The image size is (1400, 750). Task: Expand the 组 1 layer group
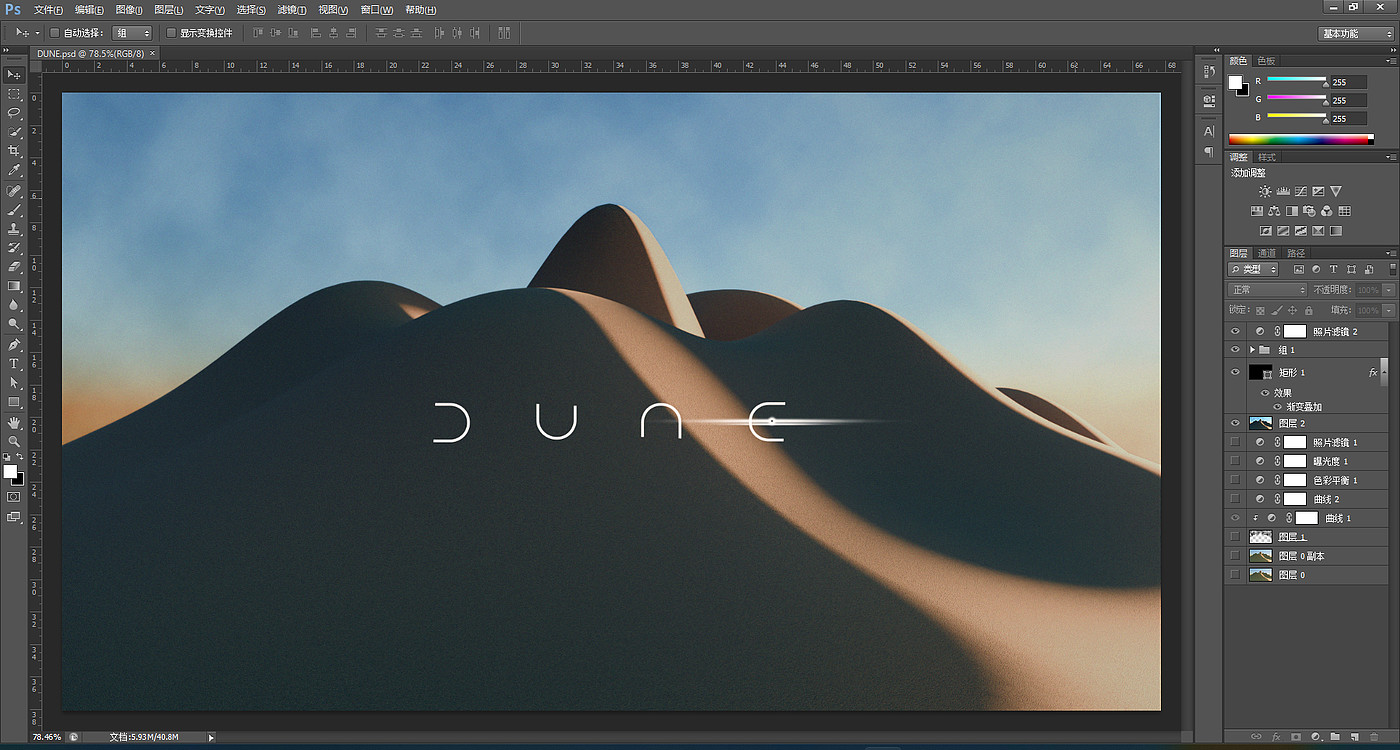pyautogui.click(x=1252, y=350)
